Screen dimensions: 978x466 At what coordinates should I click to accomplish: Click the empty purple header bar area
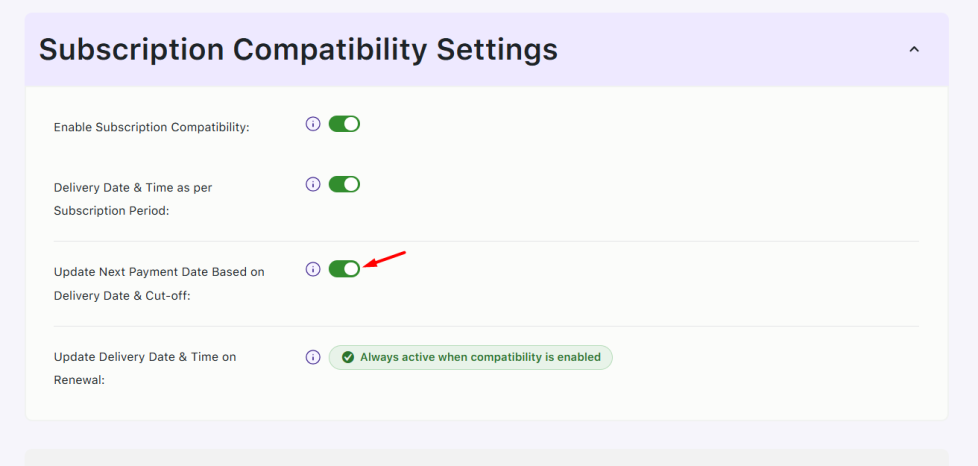point(730,49)
